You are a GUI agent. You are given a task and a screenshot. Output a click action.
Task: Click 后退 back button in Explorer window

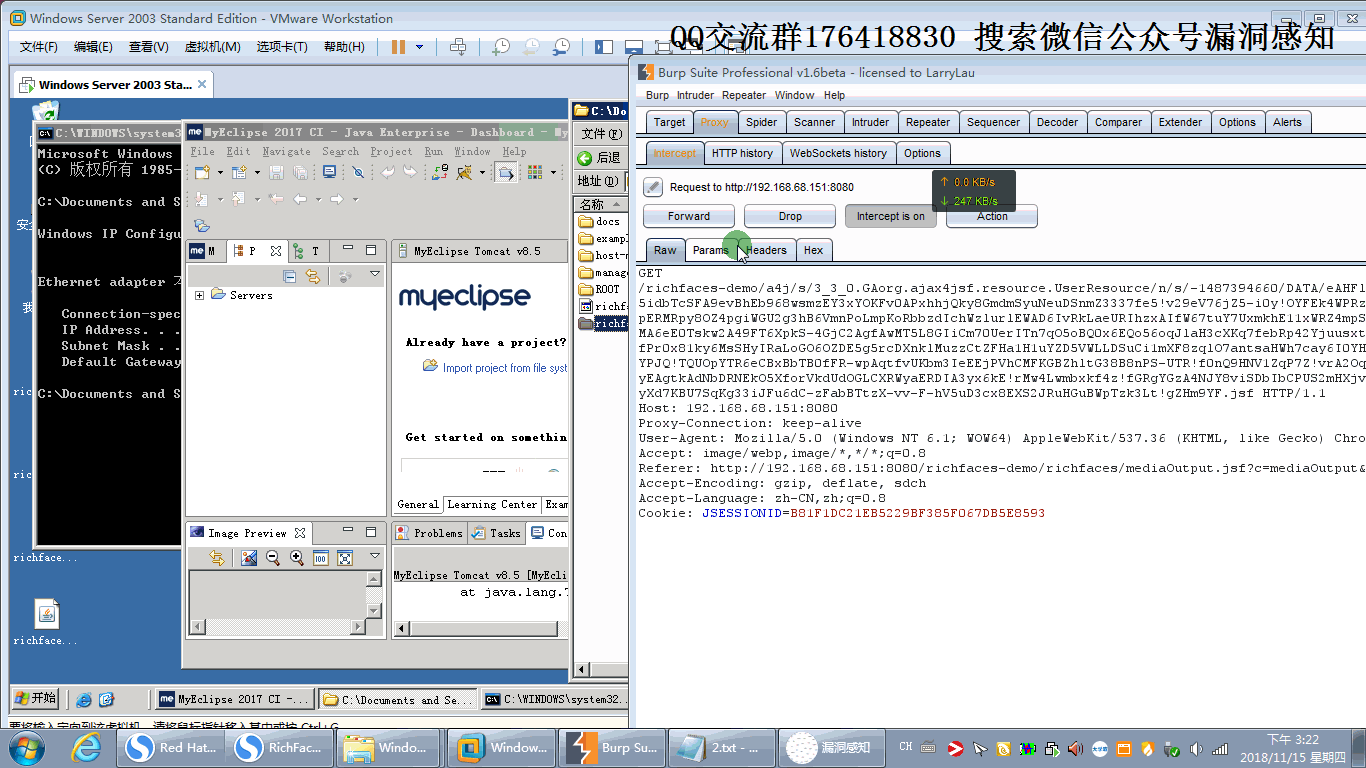600,158
